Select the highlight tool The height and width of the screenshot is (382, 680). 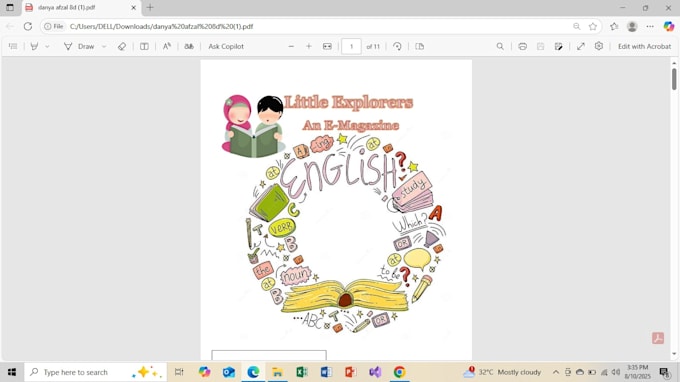click(x=34, y=46)
